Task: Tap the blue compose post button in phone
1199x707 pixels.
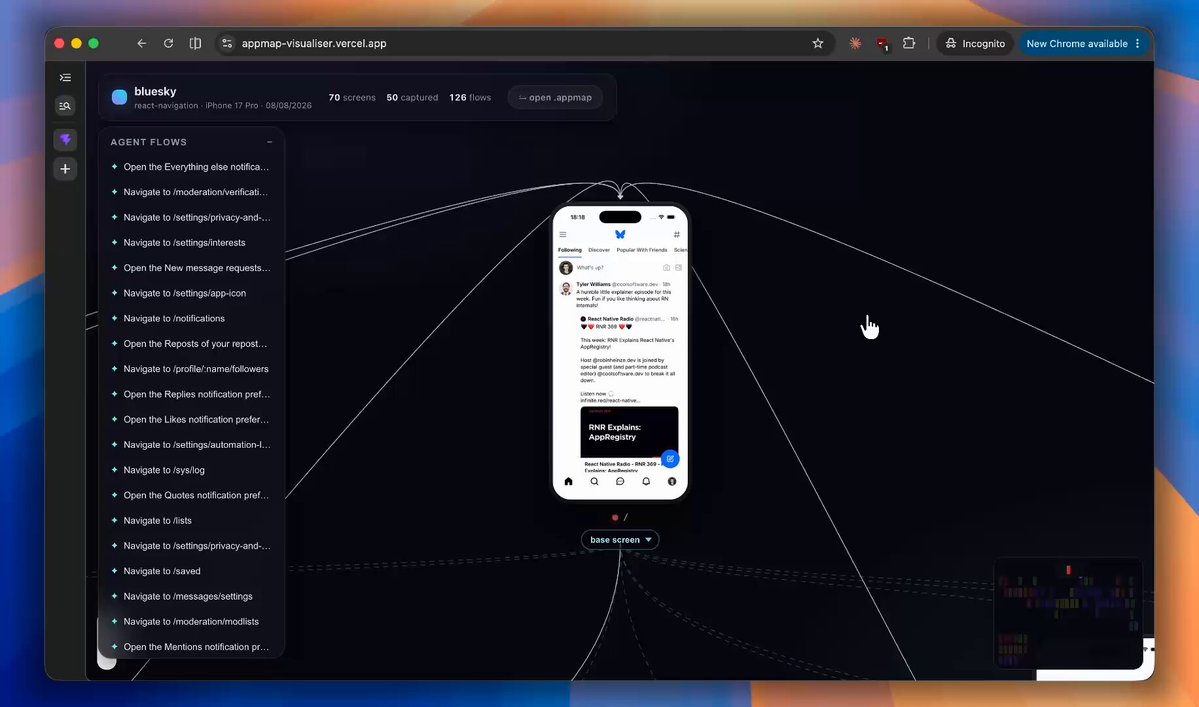Action: (x=670, y=459)
